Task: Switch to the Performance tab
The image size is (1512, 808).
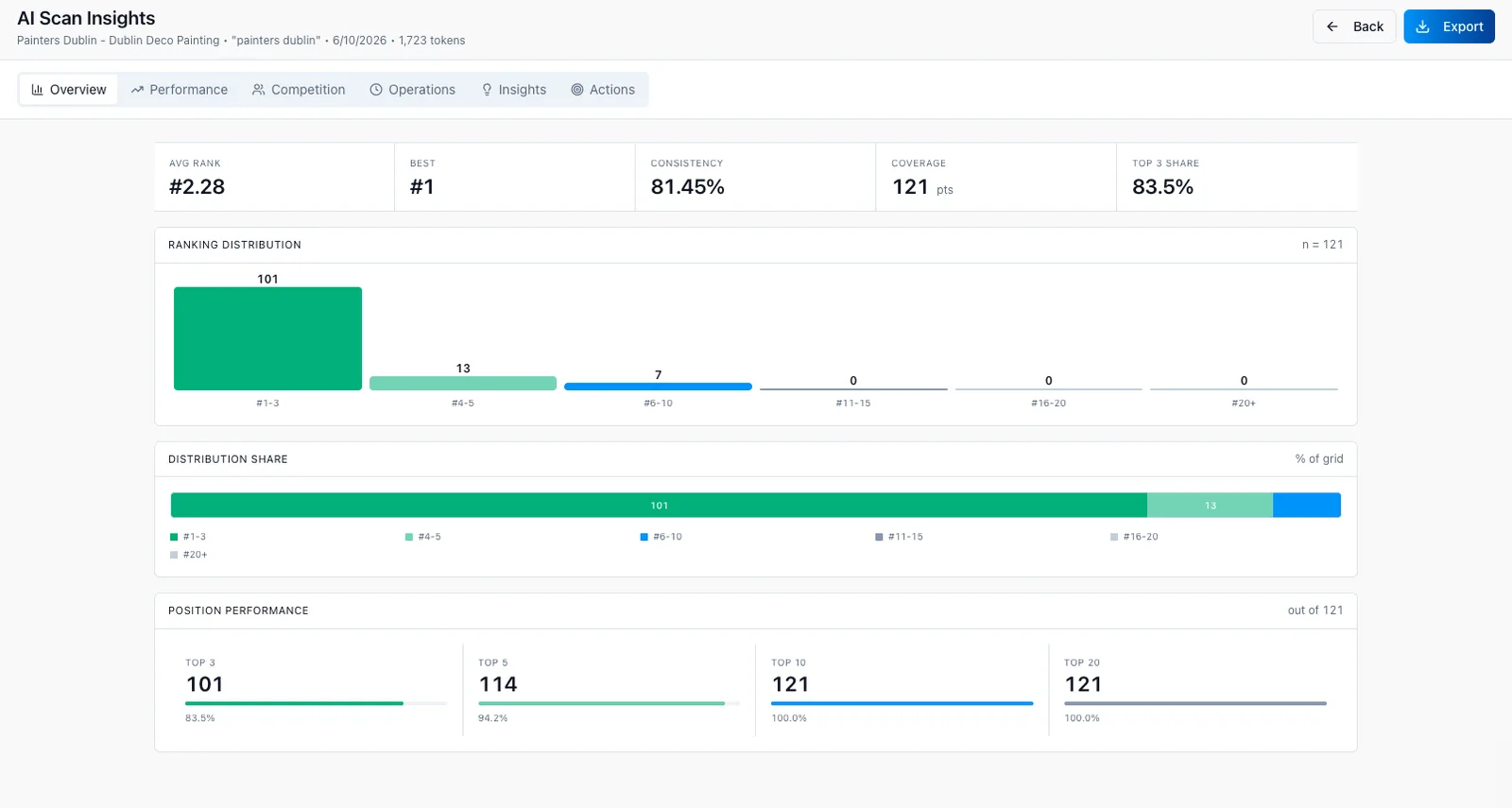Action: pyautogui.click(x=180, y=90)
